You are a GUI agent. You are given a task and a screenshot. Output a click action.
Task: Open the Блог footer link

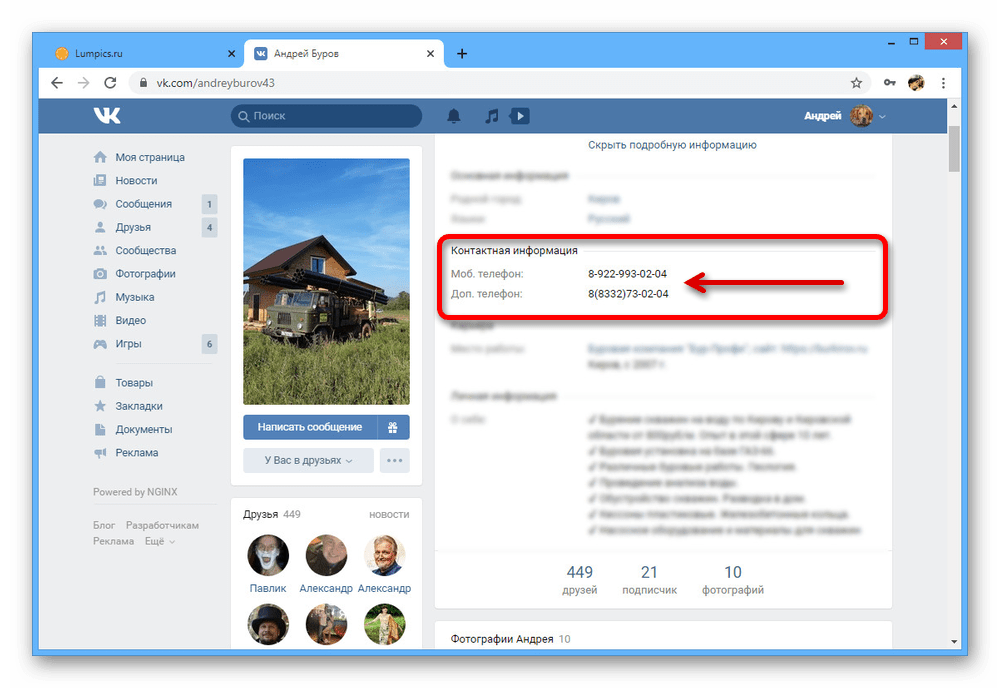pyautogui.click(x=104, y=525)
